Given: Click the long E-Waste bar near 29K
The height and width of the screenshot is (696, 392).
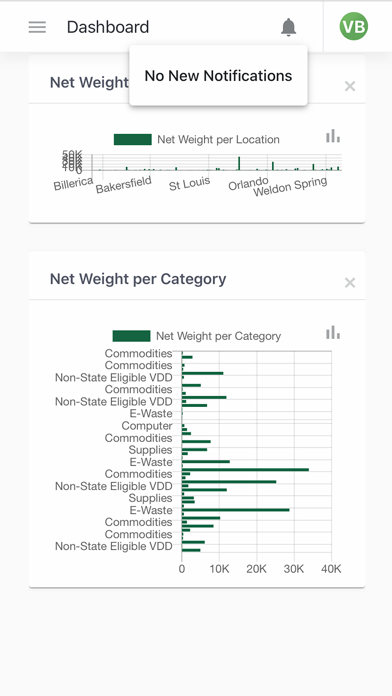Looking at the screenshot, I should (235, 510).
